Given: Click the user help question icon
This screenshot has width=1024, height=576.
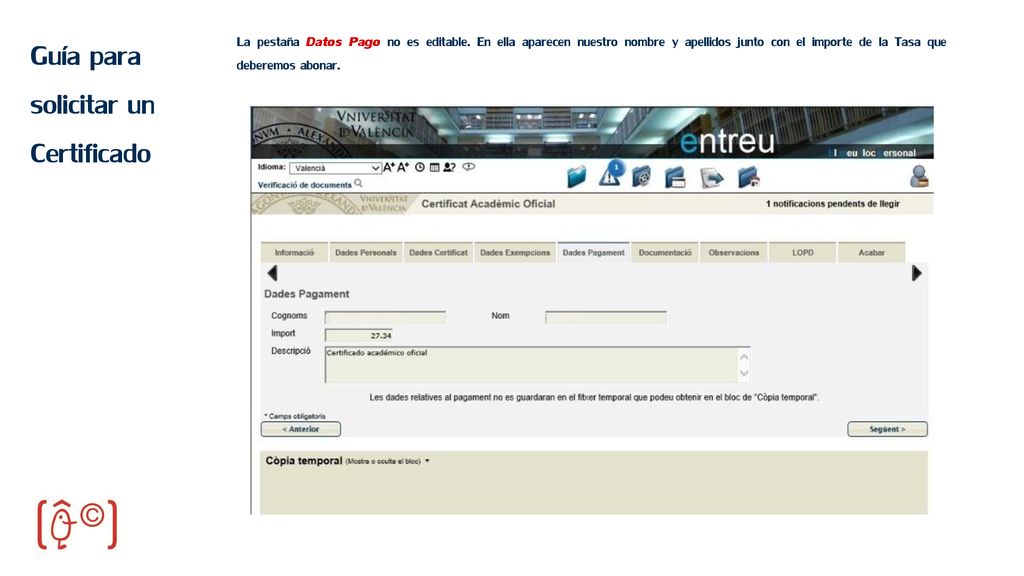Looking at the screenshot, I should [449, 167].
